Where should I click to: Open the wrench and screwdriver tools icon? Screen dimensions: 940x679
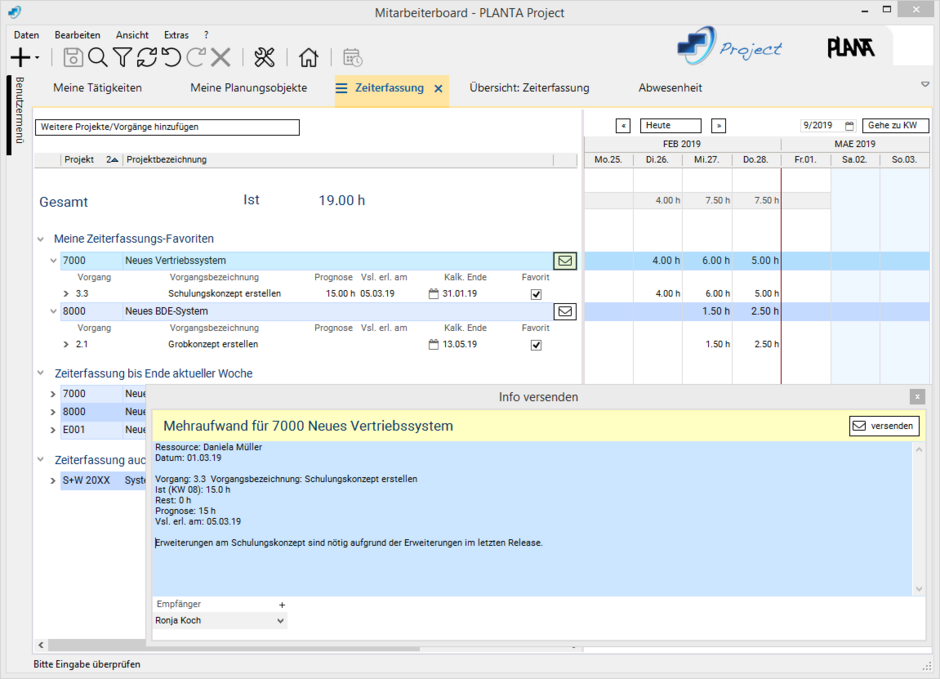pyautogui.click(x=264, y=58)
